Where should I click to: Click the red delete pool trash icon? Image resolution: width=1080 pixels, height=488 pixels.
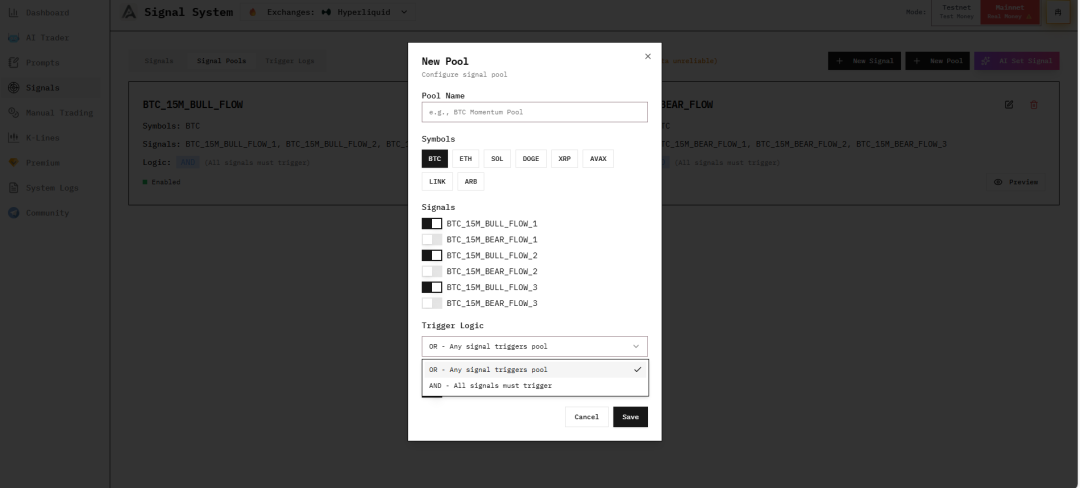tap(1034, 105)
